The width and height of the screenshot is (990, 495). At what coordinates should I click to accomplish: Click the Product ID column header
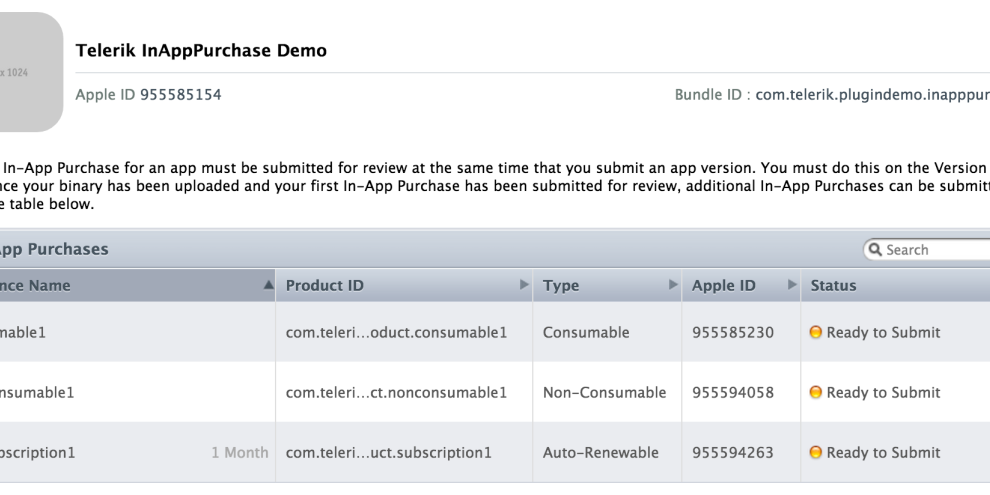(324, 286)
